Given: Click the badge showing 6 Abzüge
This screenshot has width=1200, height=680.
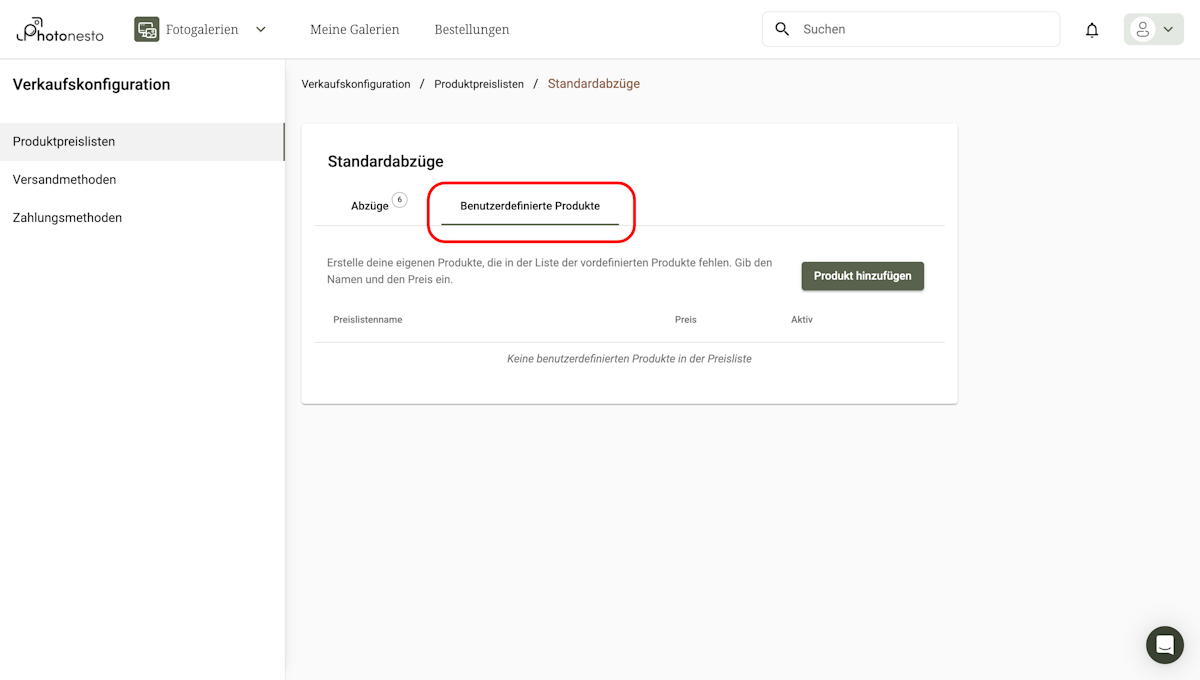Looking at the screenshot, I should pos(400,200).
